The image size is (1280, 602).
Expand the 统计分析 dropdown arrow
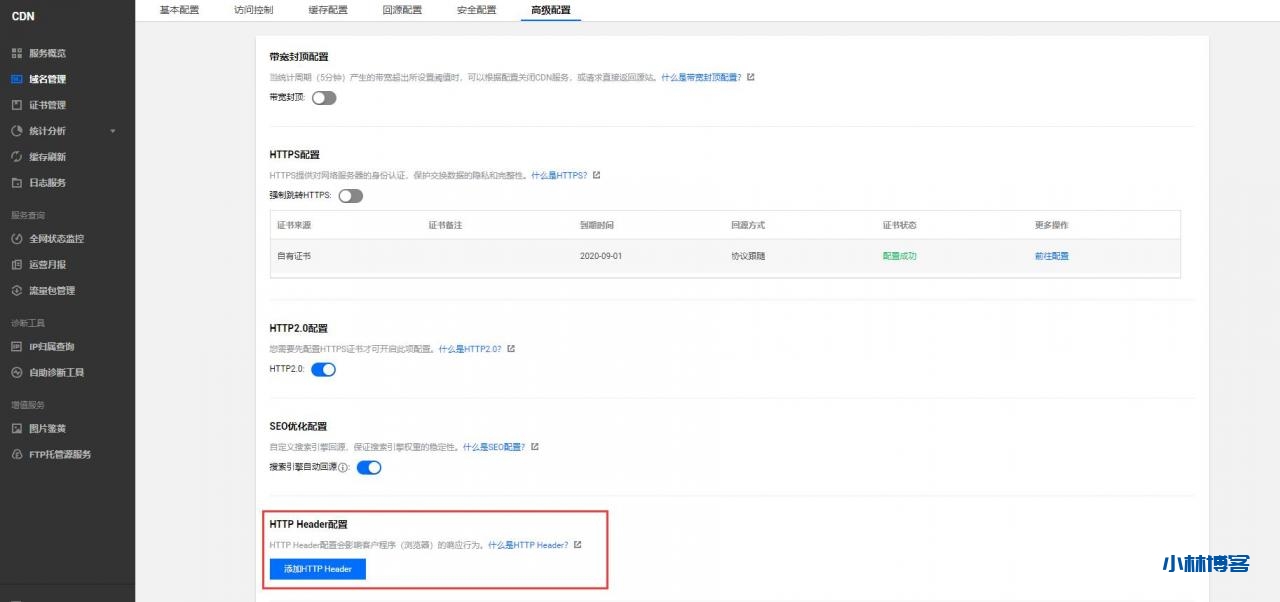point(113,131)
